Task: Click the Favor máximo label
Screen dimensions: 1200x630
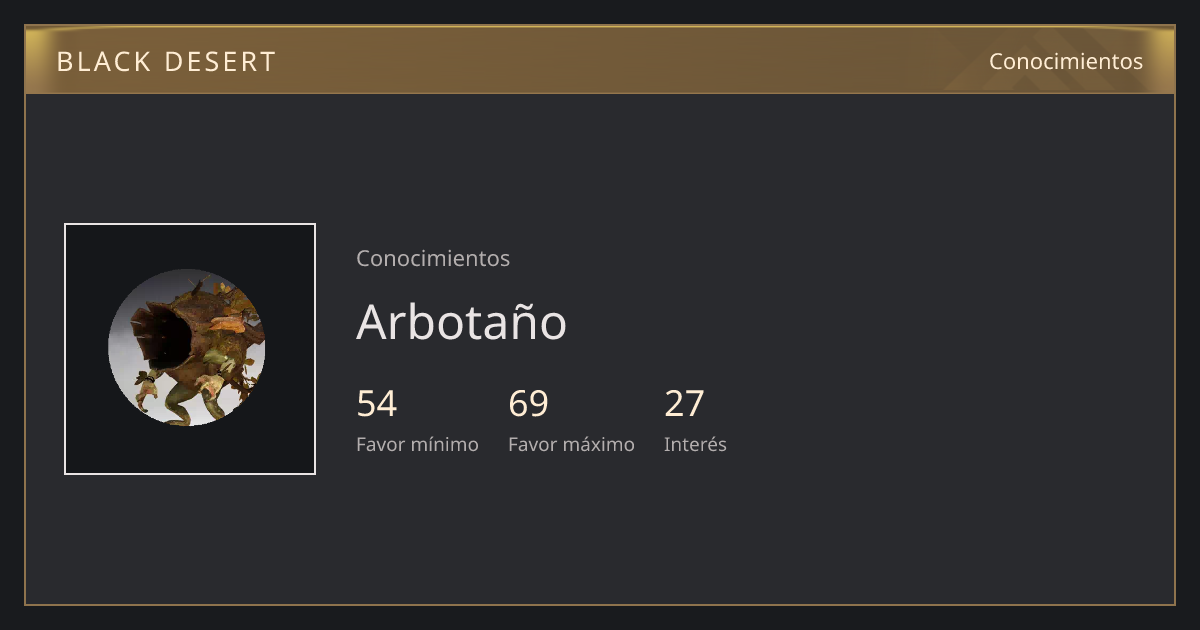Action: pyautogui.click(x=571, y=444)
